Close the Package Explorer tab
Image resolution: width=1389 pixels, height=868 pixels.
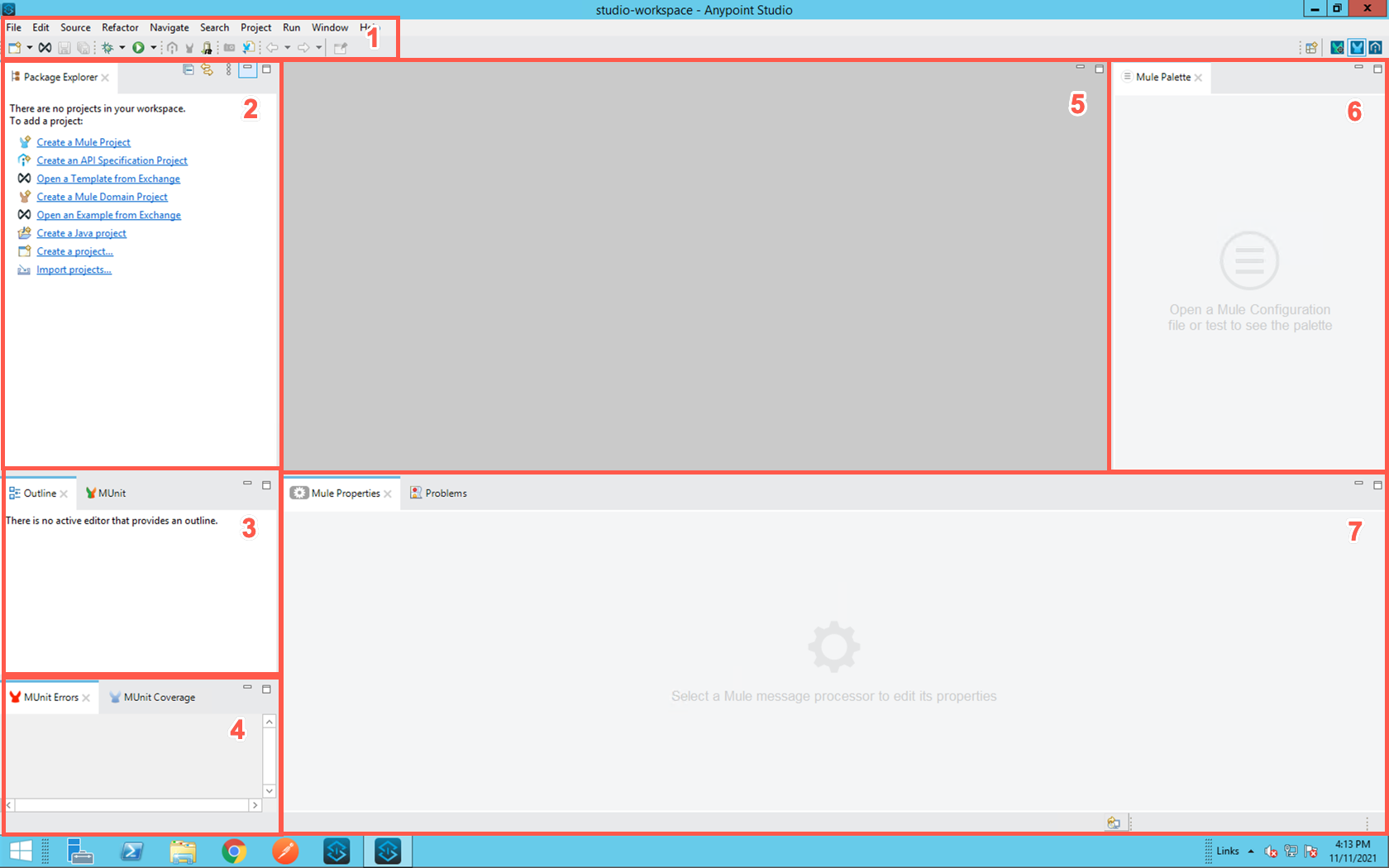tap(105, 78)
